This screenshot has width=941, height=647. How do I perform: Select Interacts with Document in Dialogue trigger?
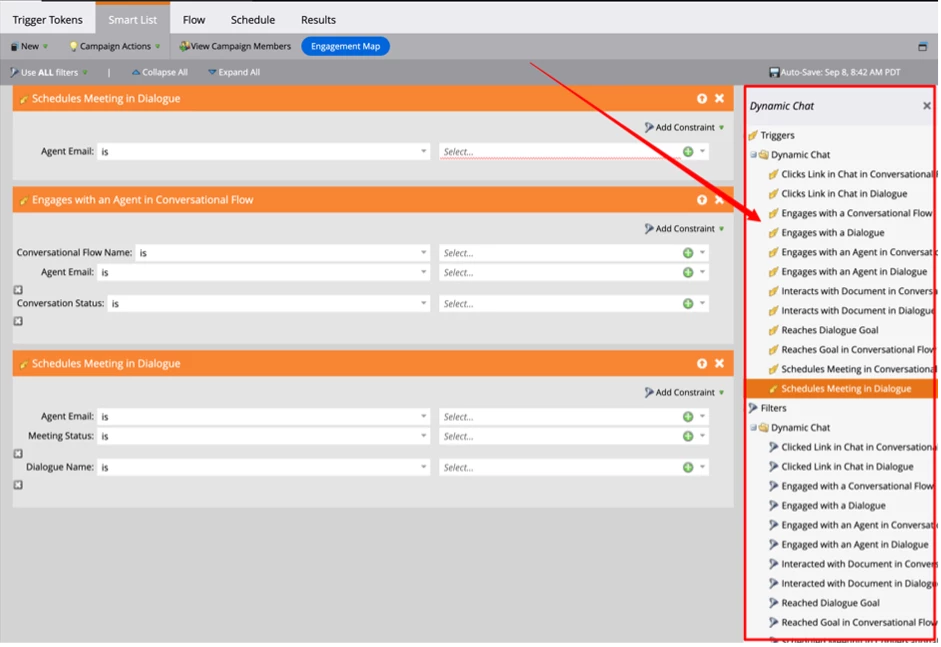[851, 311]
